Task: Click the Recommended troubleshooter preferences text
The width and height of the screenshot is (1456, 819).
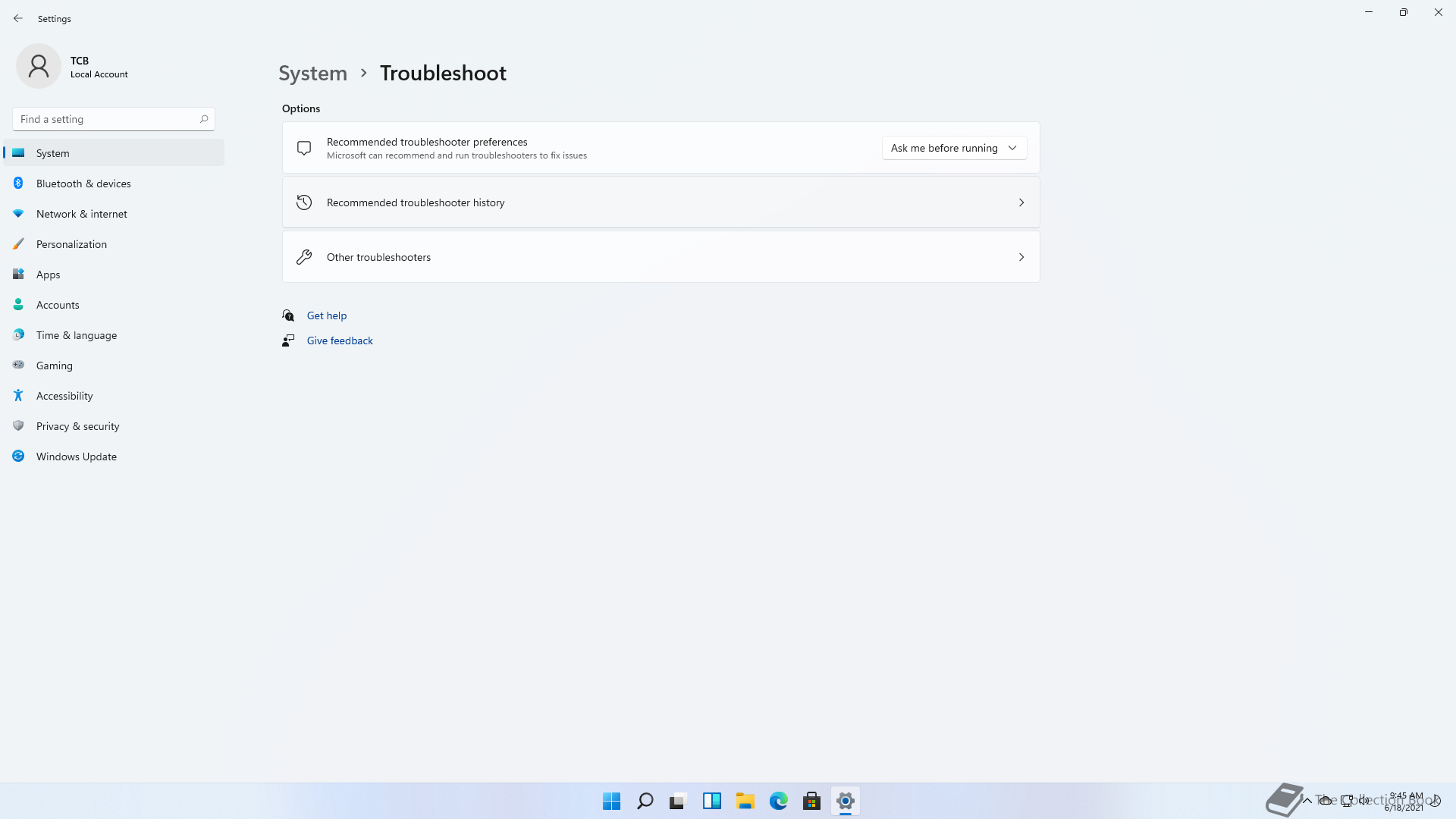Action: click(427, 142)
